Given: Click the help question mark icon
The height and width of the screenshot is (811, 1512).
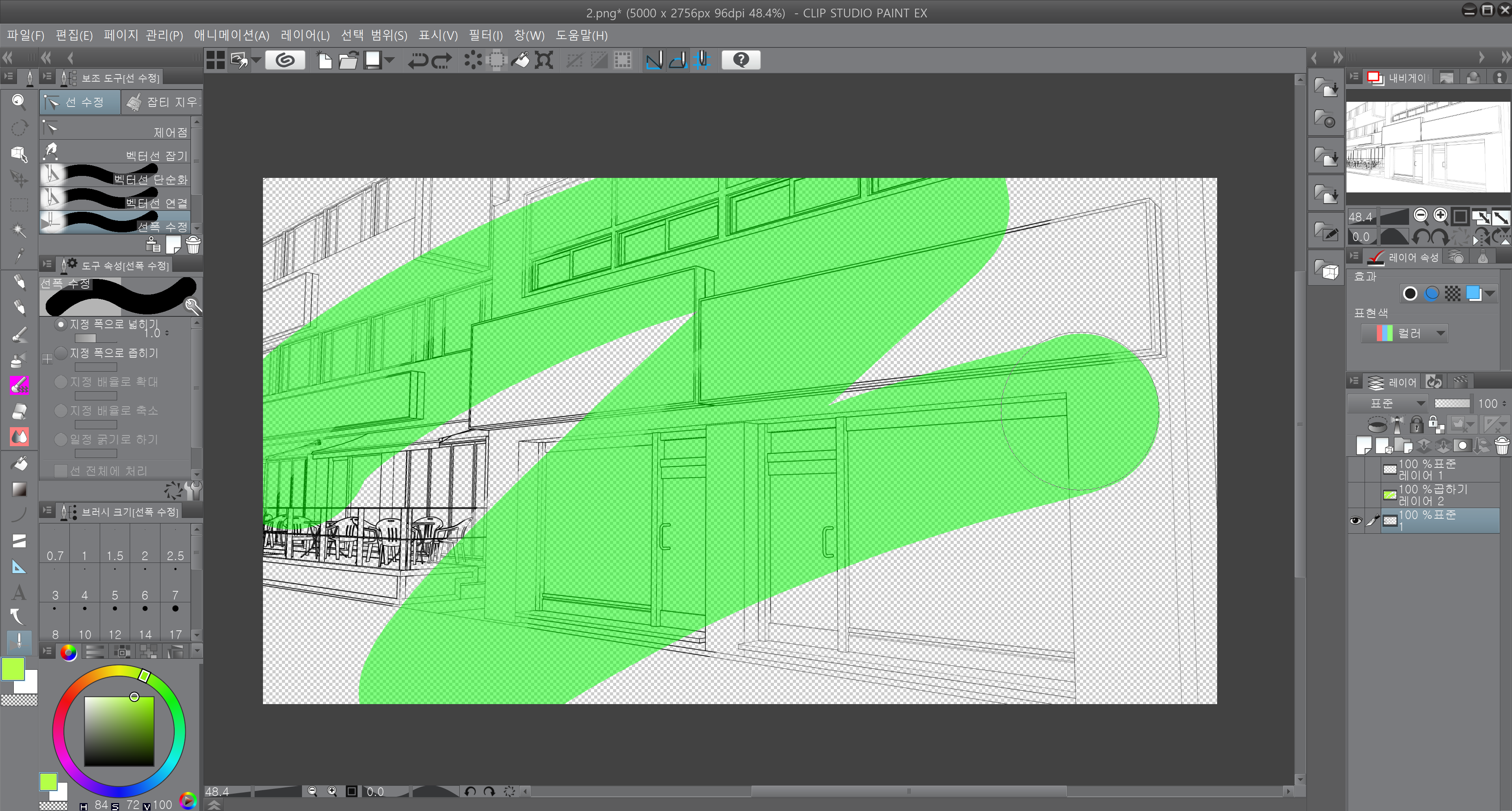Looking at the screenshot, I should (x=741, y=60).
